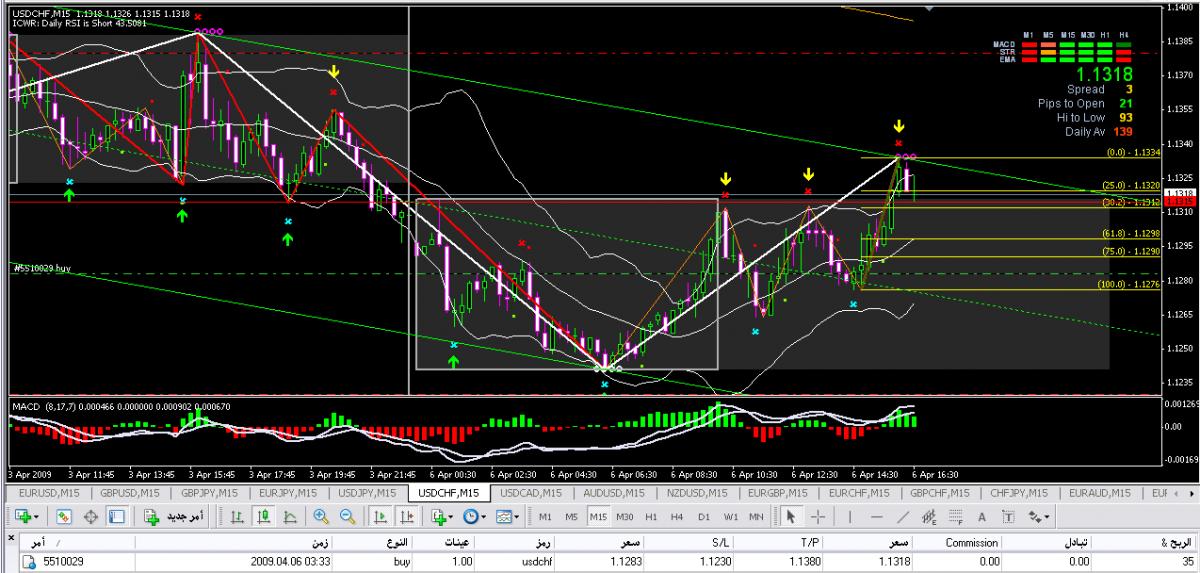Open the indicators list dropdown

click(441, 517)
